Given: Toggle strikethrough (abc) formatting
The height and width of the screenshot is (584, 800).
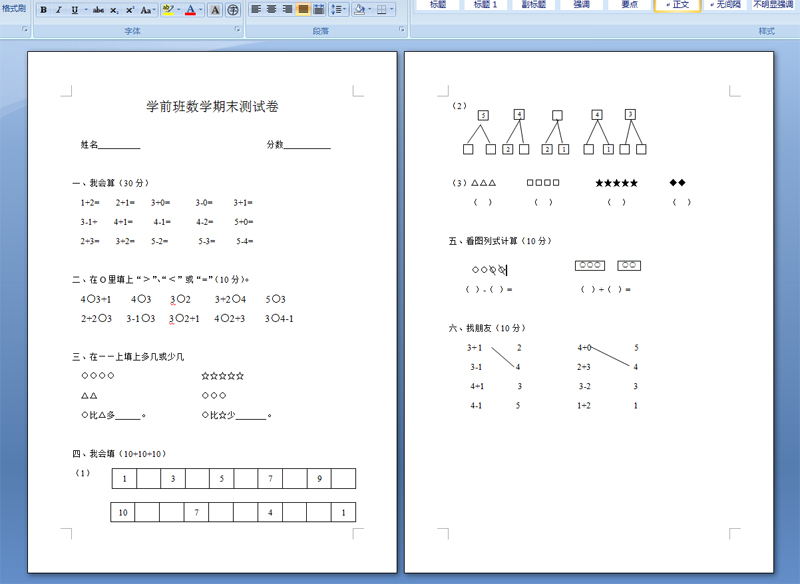Looking at the screenshot, I should (x=99, y=10).
